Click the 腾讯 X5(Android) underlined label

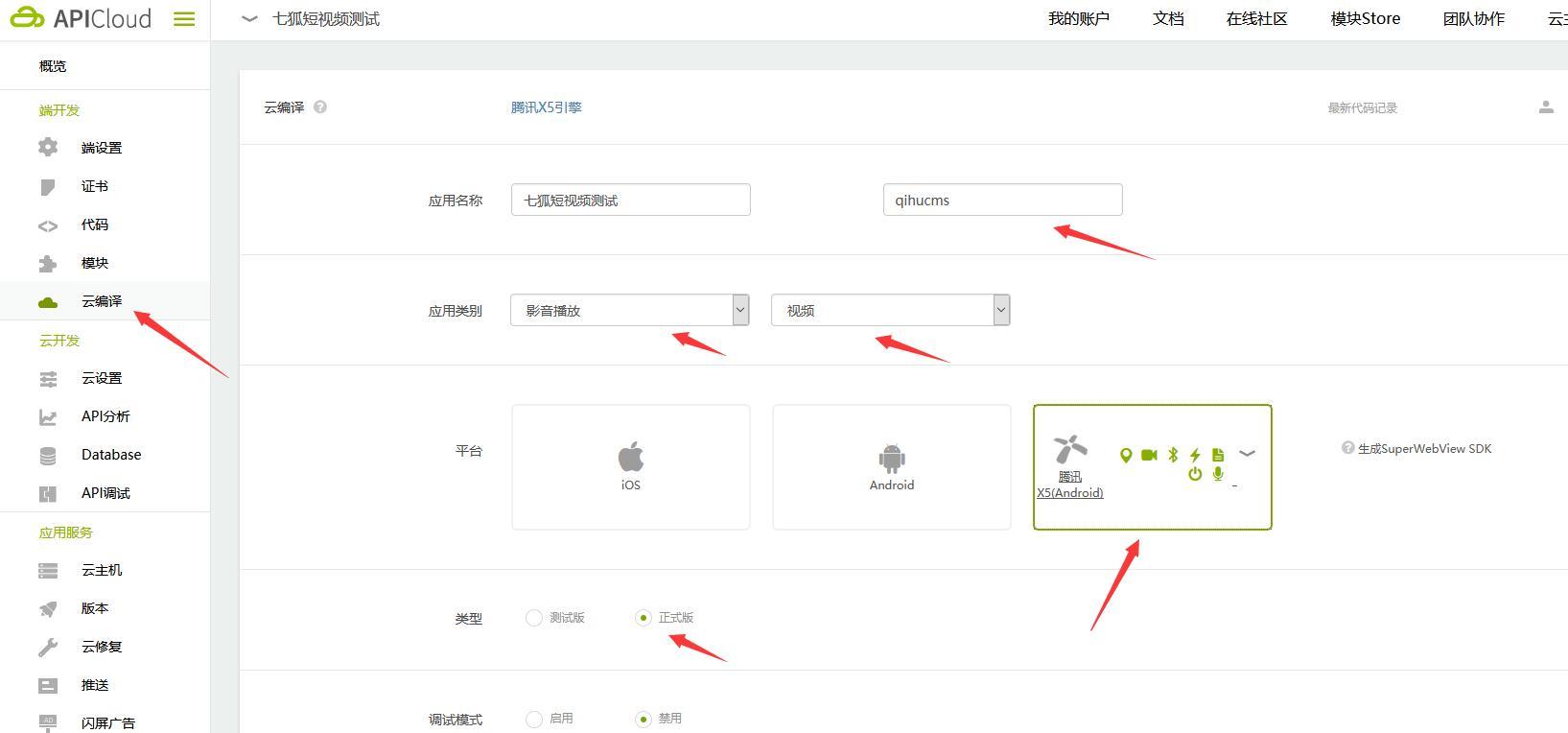pos(1070,485)
